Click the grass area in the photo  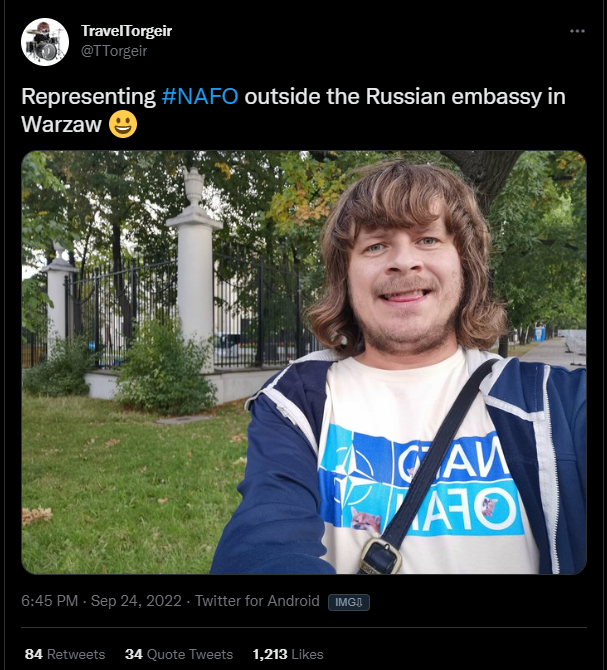point(128,483)
